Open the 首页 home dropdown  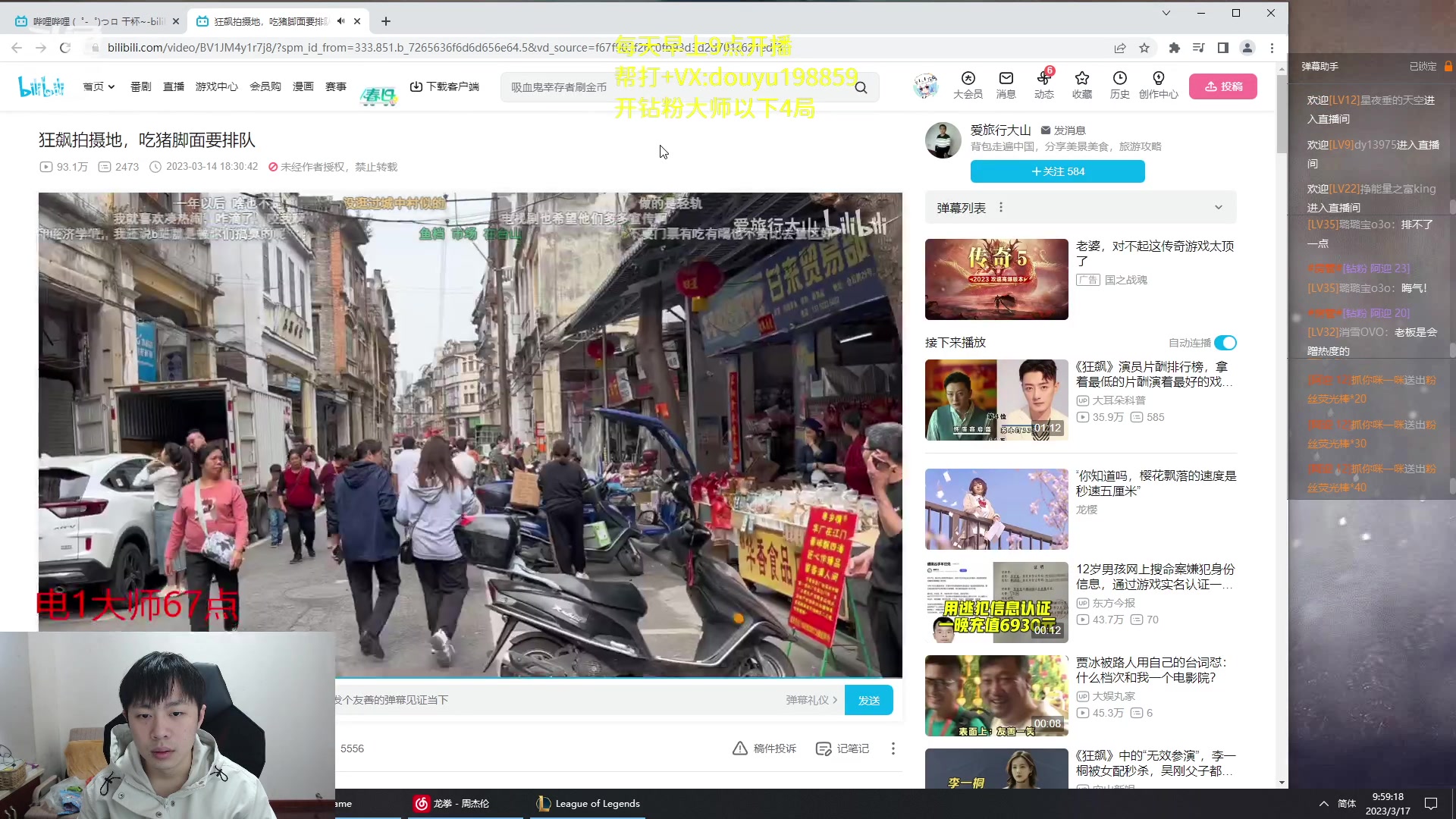click(x=99, y=86)
